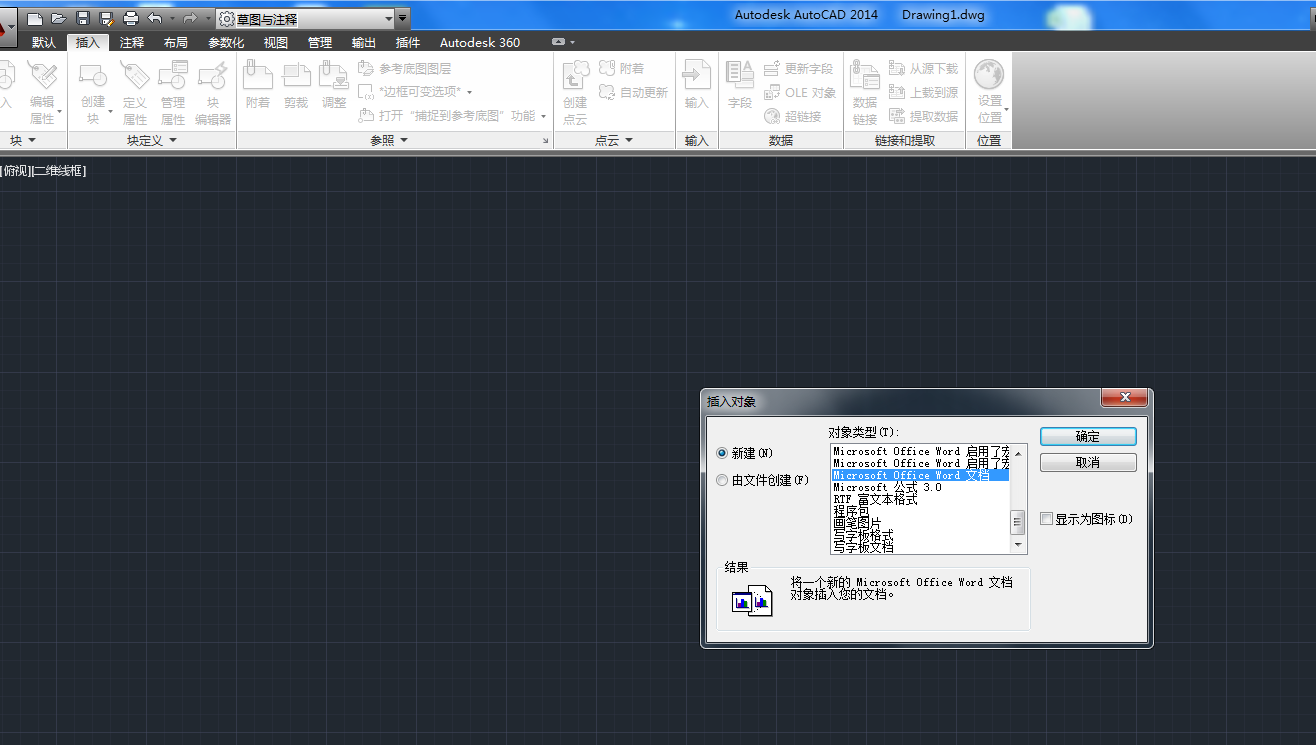Image resolution: width=1316 pixels, height=745 pixels.
Task: Click the Undo arrow icon
Action: pyautogui.click(x=154, y=18)
